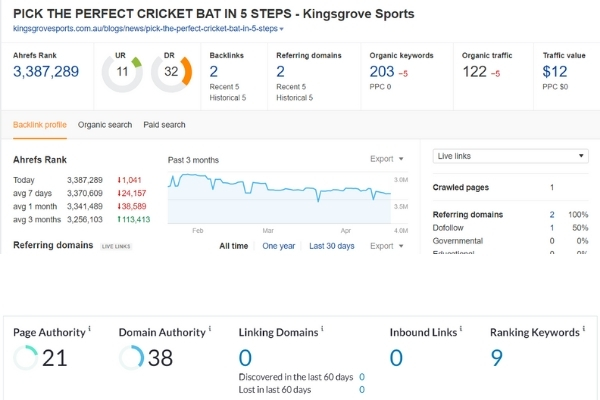Image resolution: width=600 pixels, height=400 pixels.
Task: Open the Export menu above rank chart
Action: click(386, 159)
